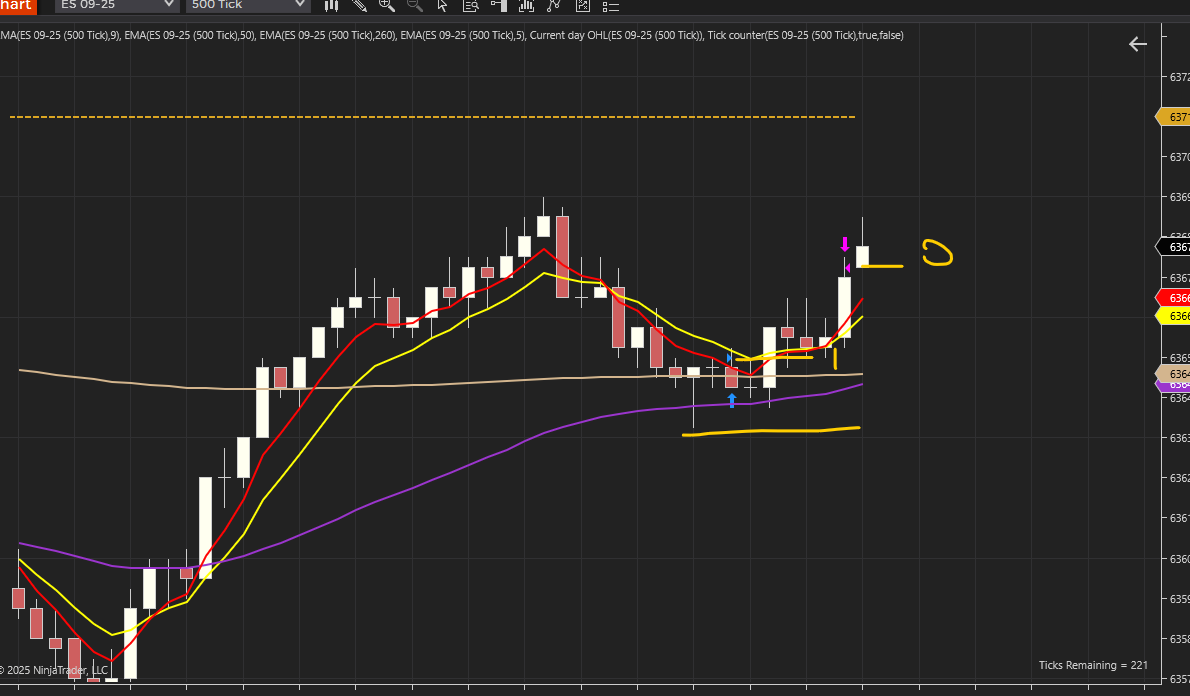
Task: Click the 6372 price axis label
Action: tap(1179, 77)
